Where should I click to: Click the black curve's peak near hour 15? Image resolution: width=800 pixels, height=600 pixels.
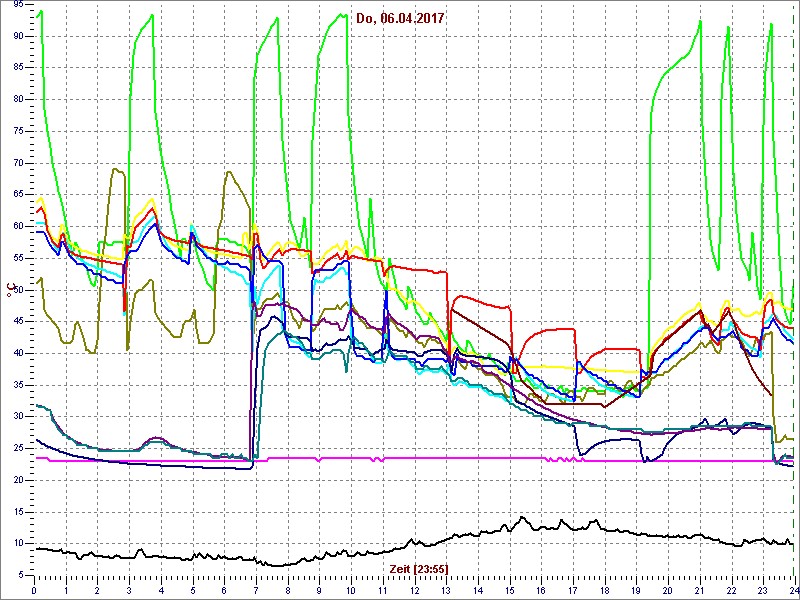click(521, 518)
